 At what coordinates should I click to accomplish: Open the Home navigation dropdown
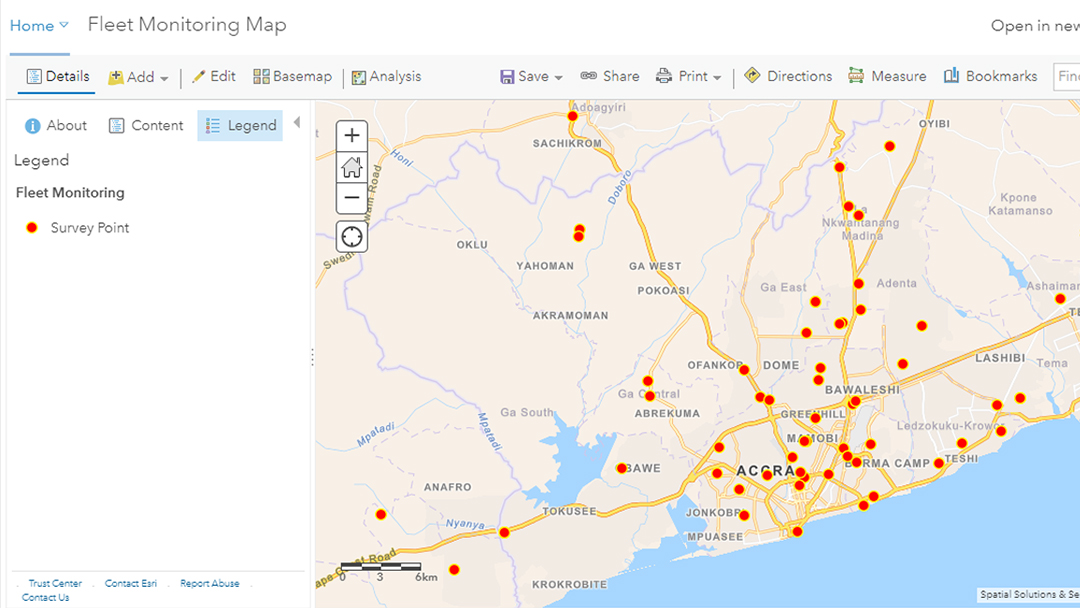pos(39,26)
